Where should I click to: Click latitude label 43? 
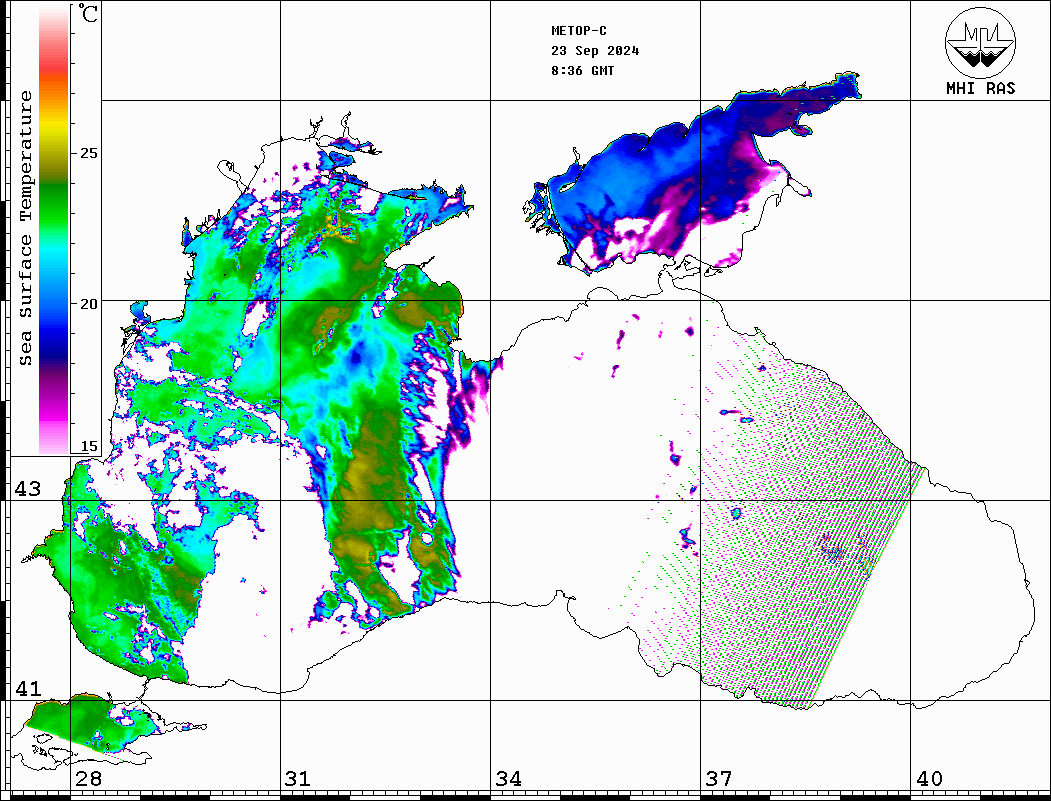tap(28, 489)
